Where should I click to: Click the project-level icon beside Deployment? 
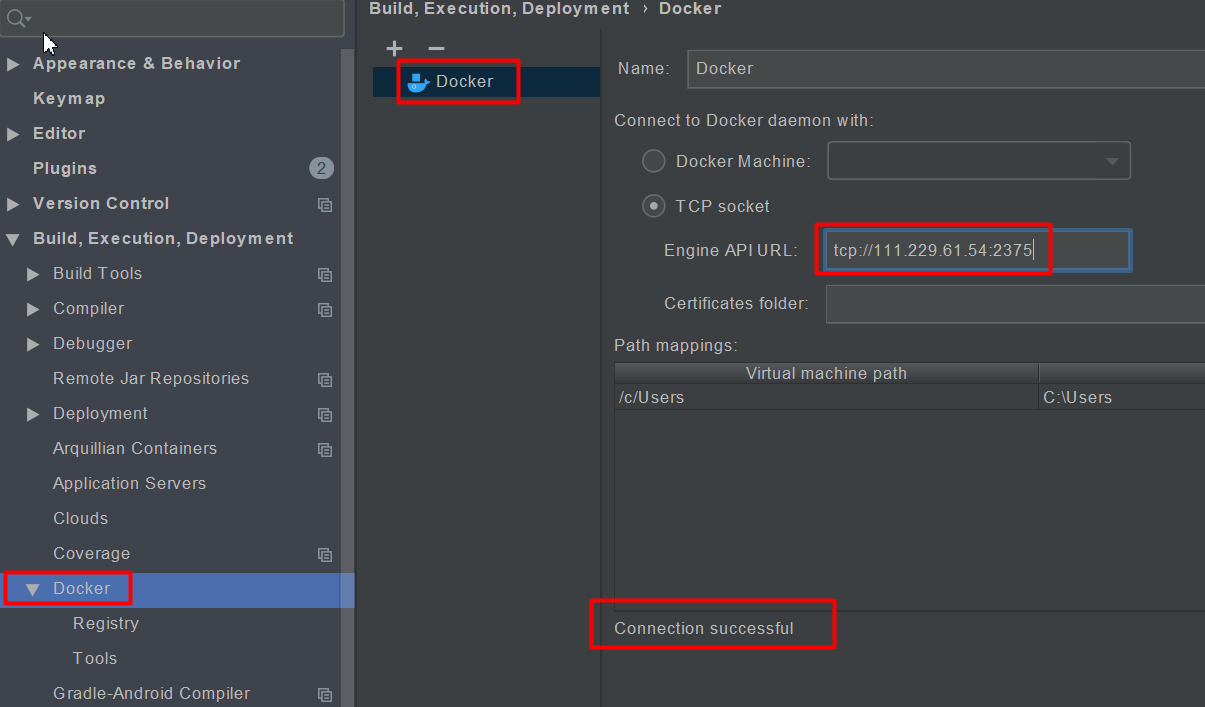click(x=324, y=414)
